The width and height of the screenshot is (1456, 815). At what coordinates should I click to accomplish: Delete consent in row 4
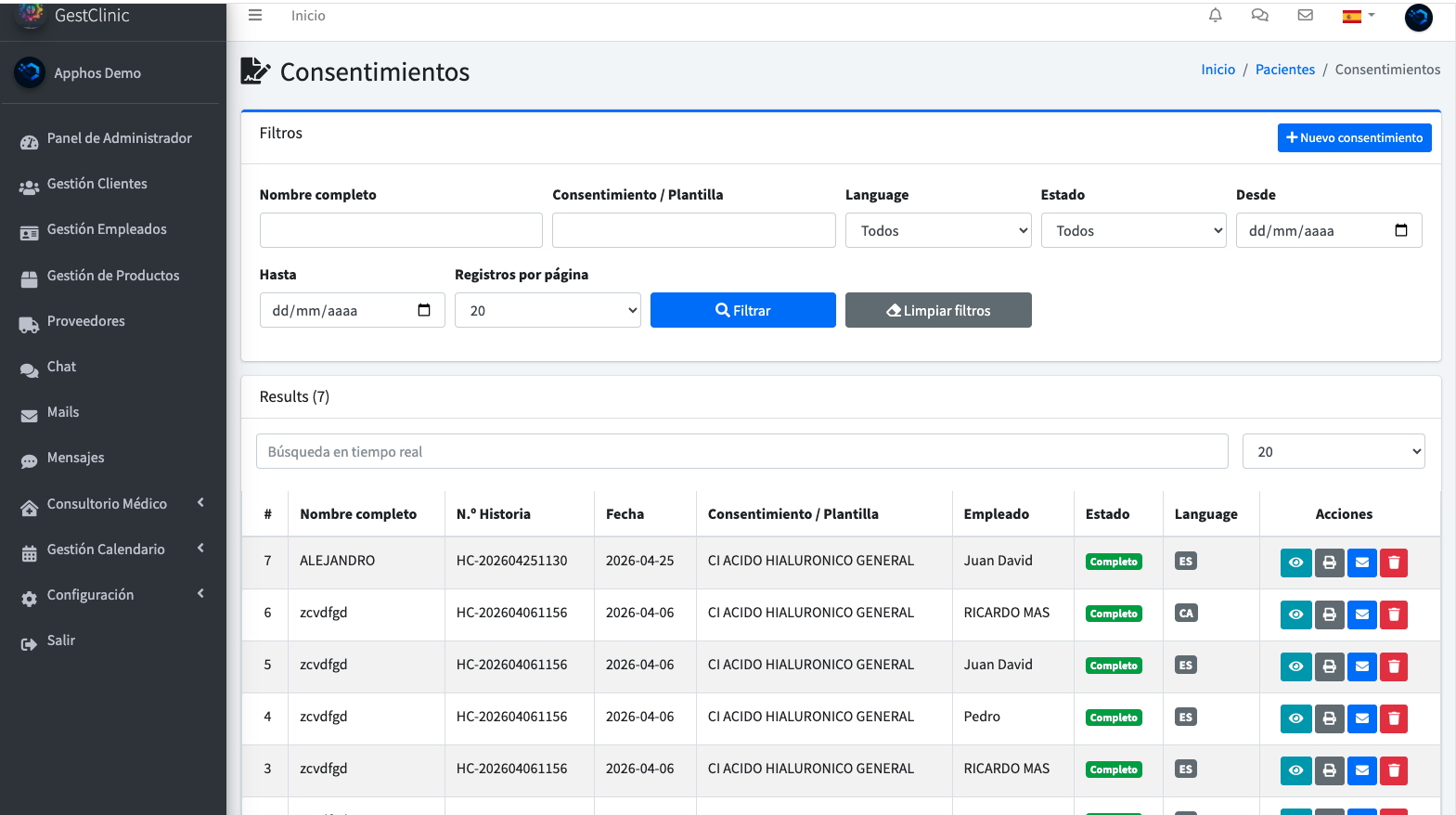[x=1394, y=718]
